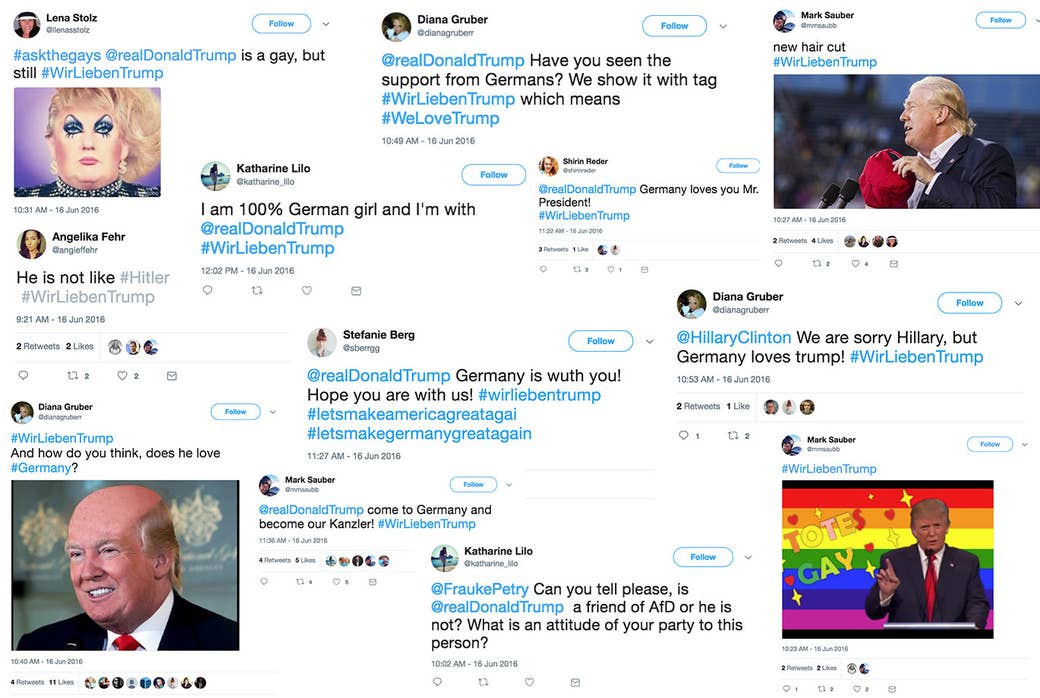
Task: Retweet Diana Gruber's sorry Hillary tweet
Action: tap(733, 435)
